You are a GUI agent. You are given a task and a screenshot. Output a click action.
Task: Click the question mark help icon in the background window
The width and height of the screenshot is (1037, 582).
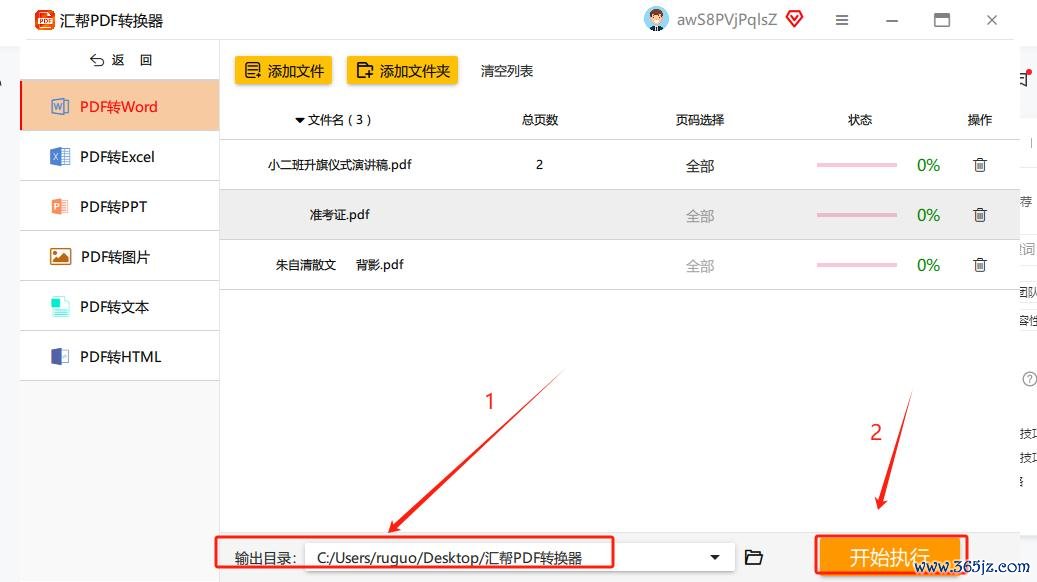point(1029,379)
